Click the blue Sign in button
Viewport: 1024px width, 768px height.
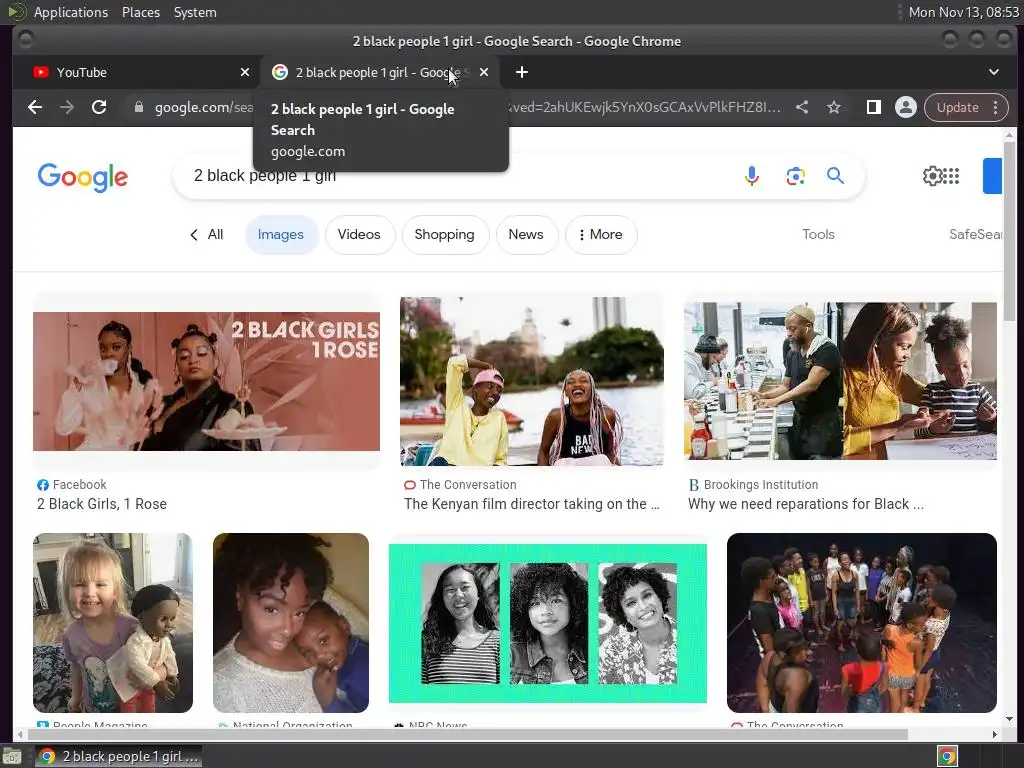pyautogui.click(x=992, y=176)
